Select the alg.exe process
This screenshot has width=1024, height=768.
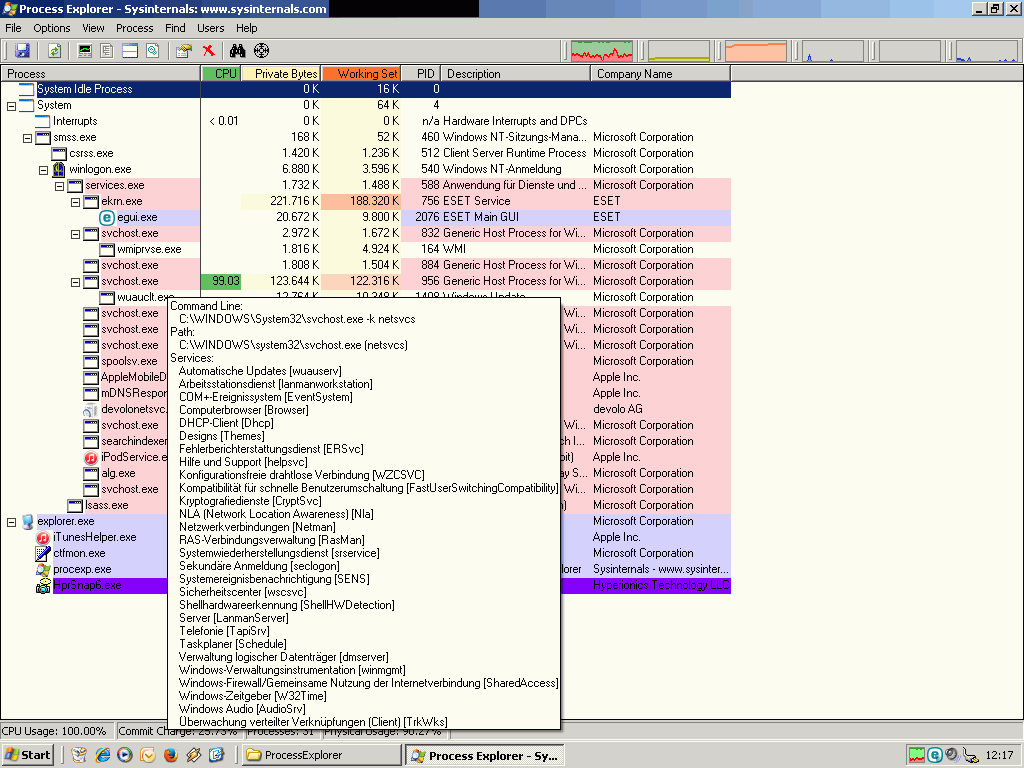(x=118, y=473)
